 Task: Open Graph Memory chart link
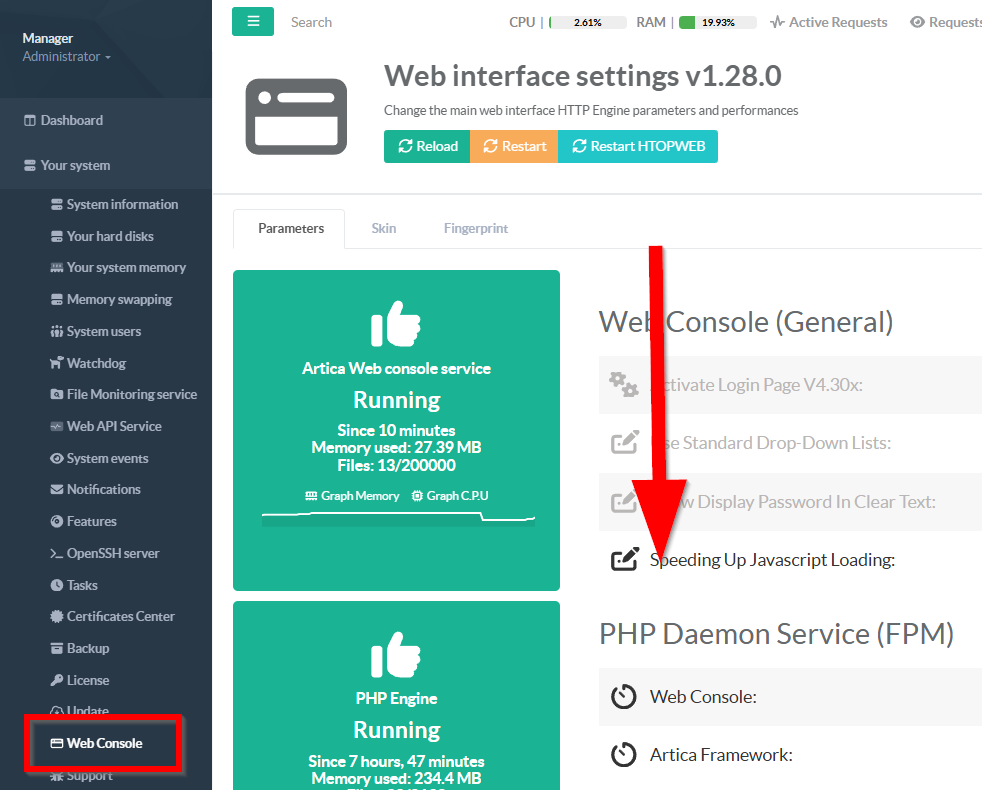tap(351, 496)
